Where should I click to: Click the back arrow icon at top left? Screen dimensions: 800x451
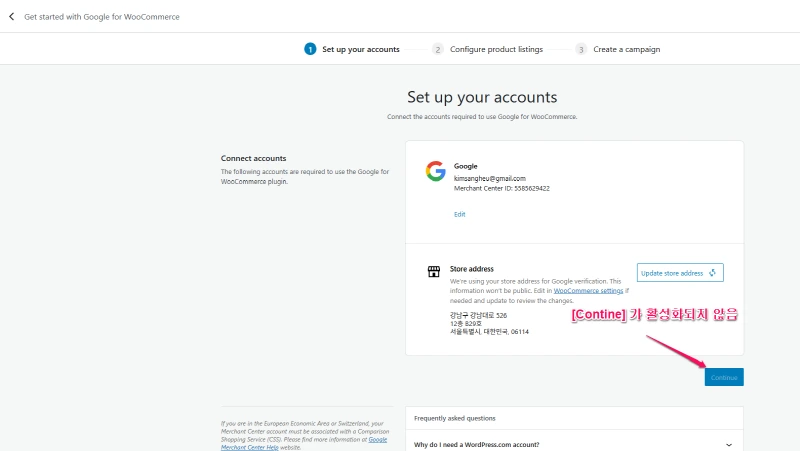[x=11, y=17]
